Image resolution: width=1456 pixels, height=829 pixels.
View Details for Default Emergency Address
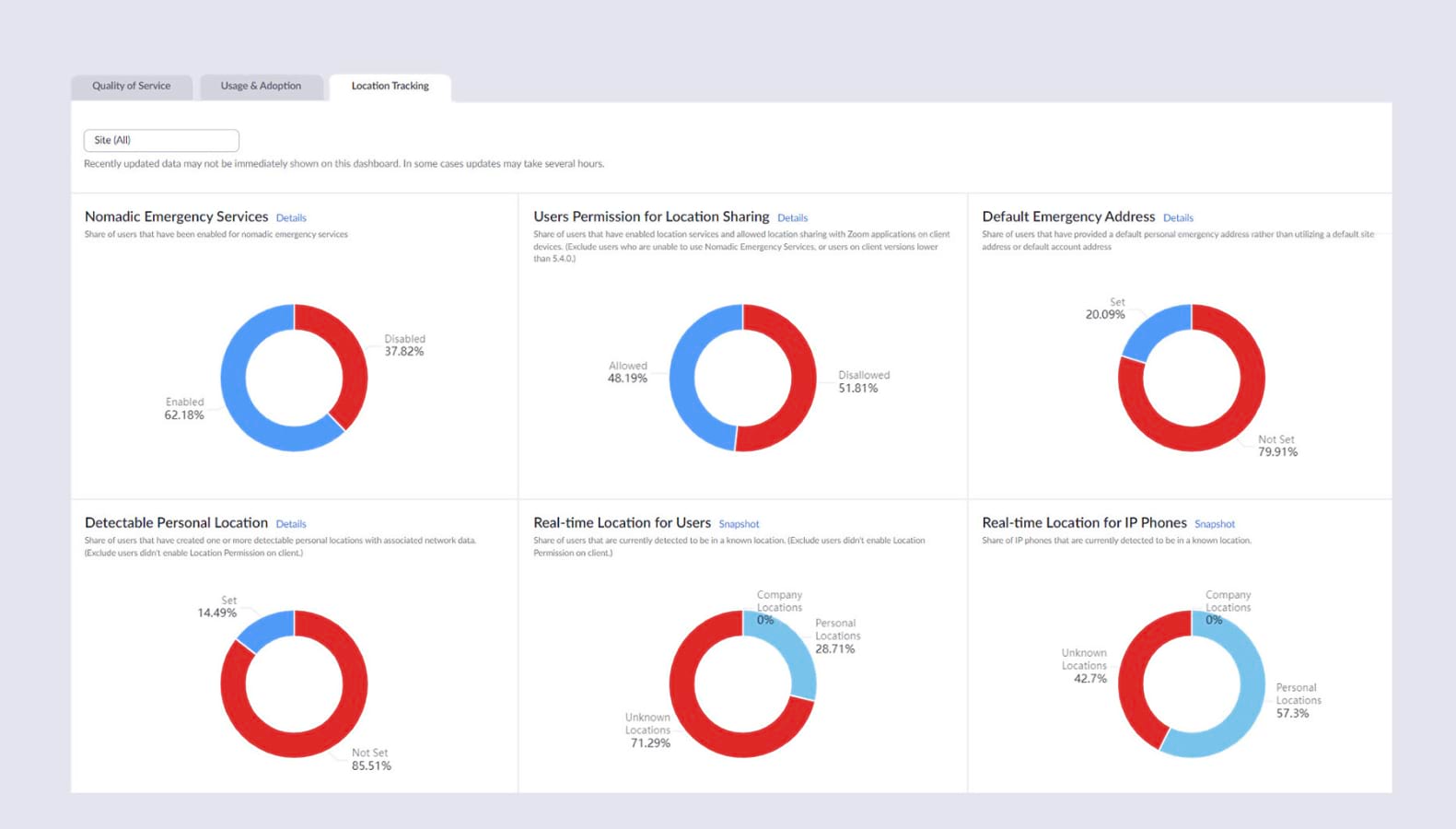coord(1178,218)
